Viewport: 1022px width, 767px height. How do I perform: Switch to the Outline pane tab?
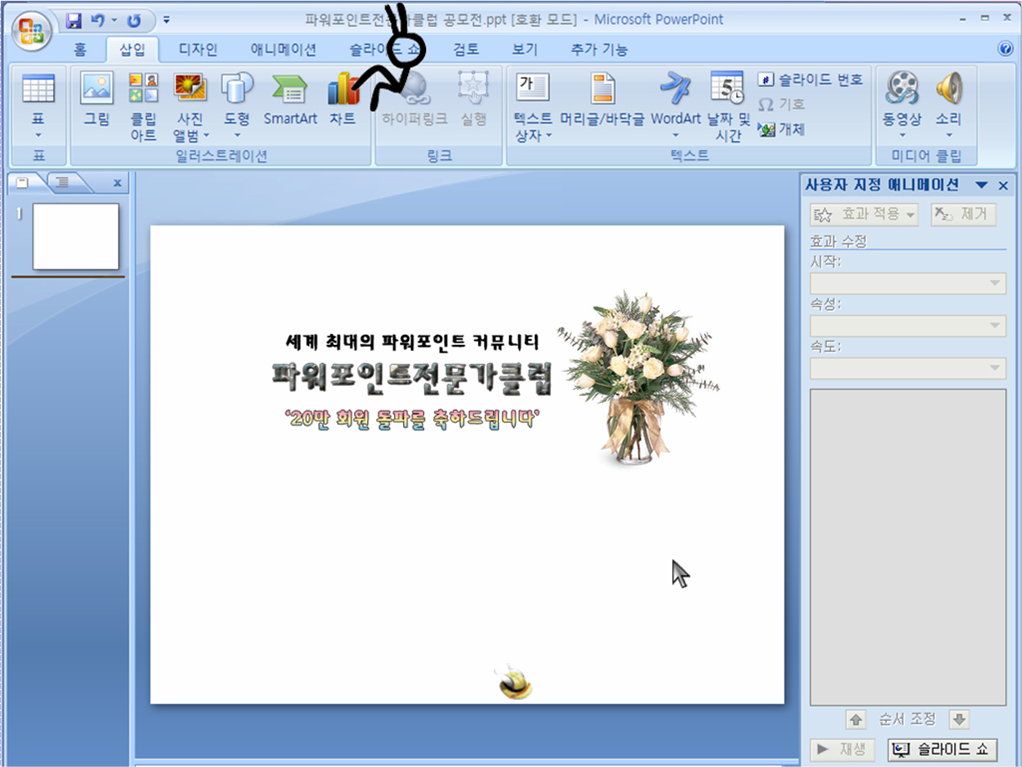point(63,182)
